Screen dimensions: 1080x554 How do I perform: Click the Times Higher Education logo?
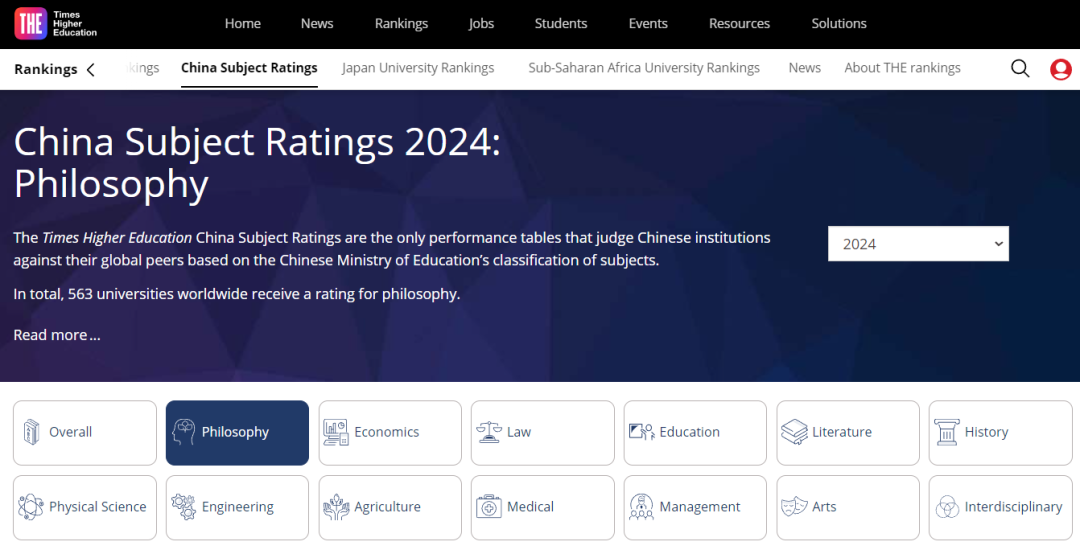pyautogui.click(x=56, y=23)
